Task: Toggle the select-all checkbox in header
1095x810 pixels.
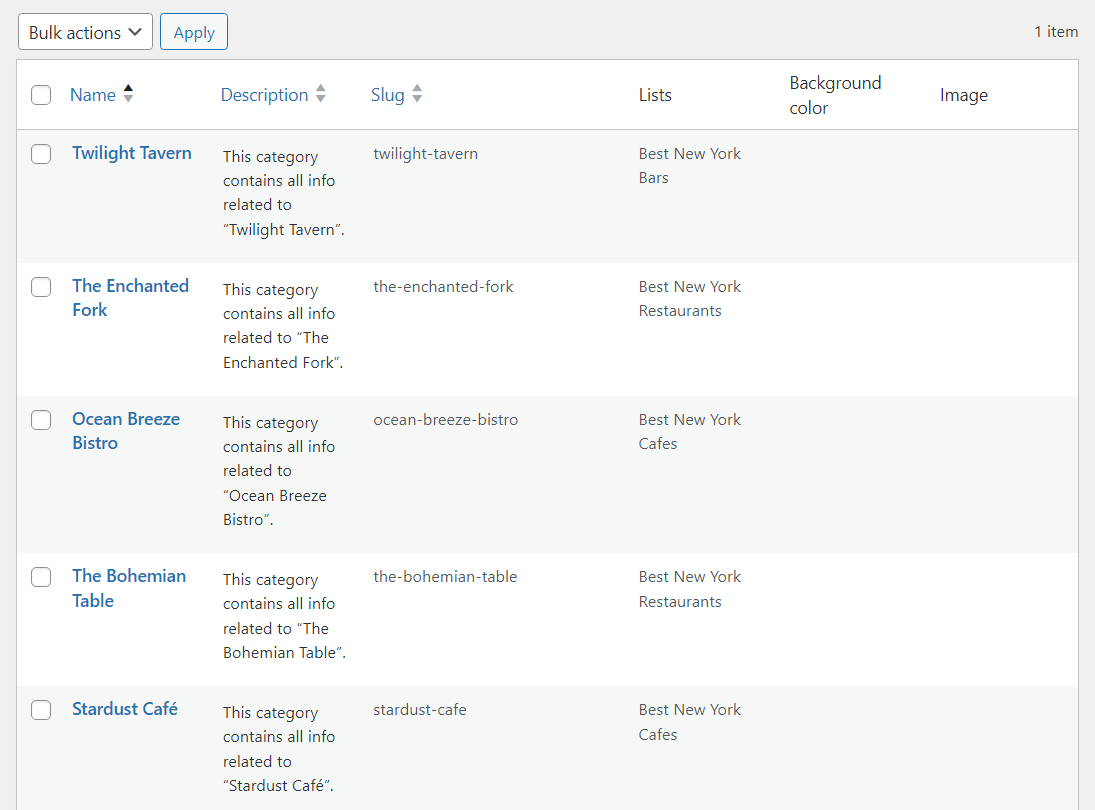Action: click(x=41, y=95)
